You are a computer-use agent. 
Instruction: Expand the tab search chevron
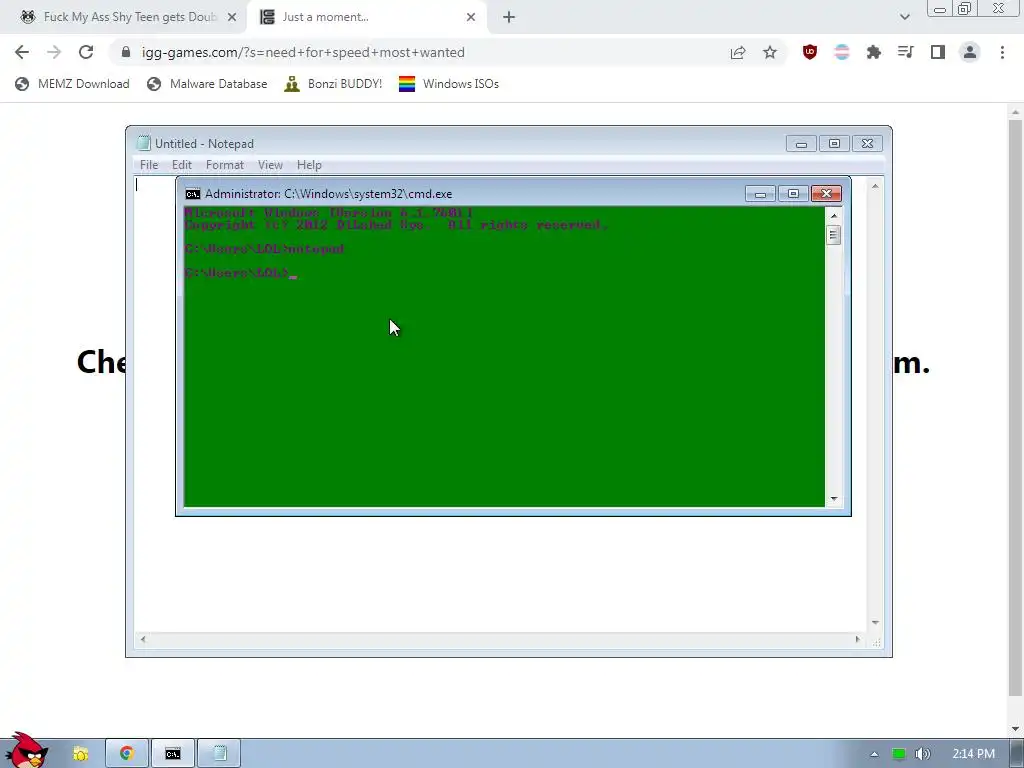tap(904, 17)
